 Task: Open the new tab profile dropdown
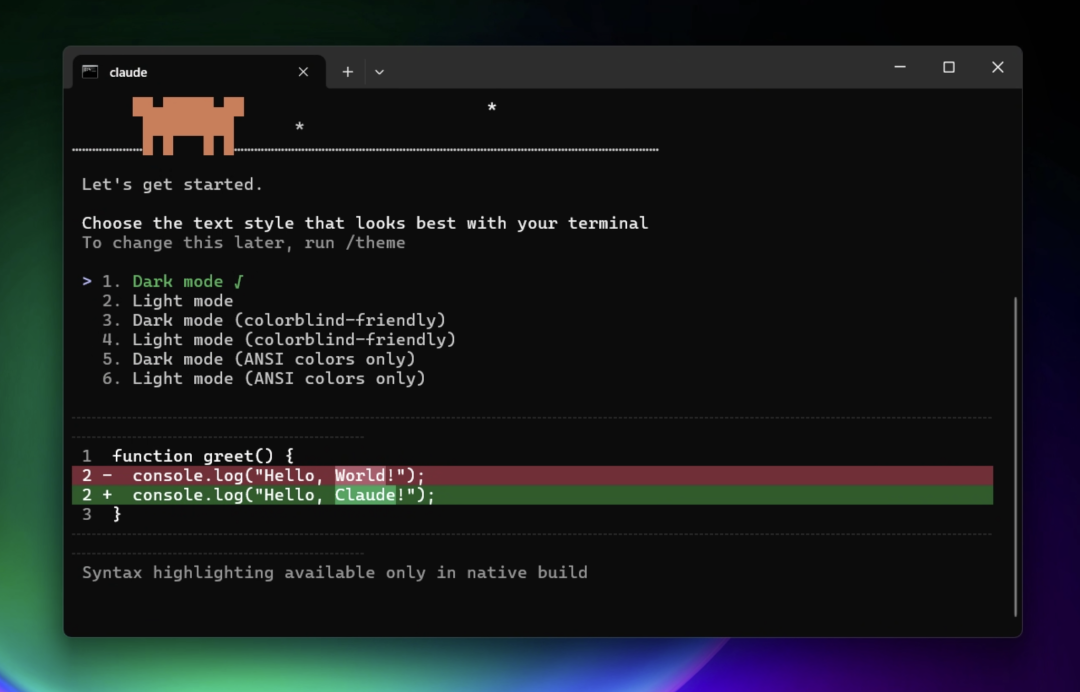380,72
